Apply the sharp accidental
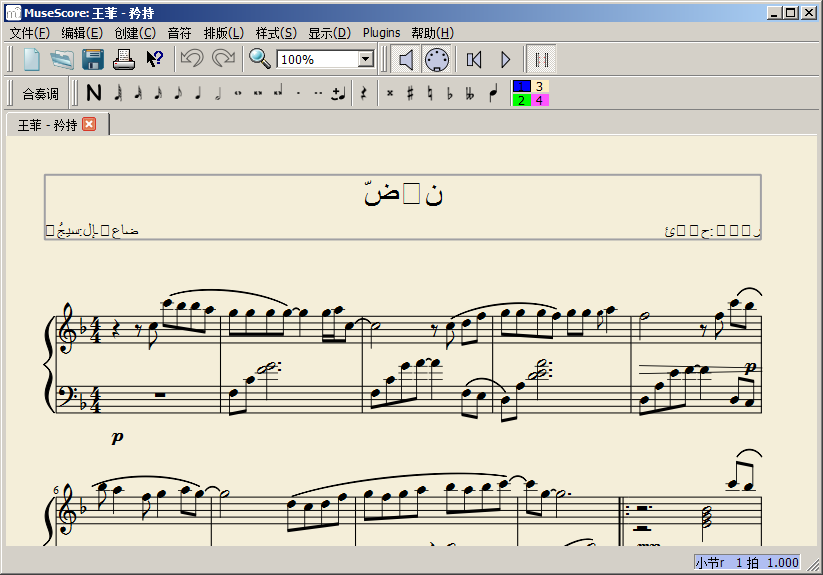The height and width of the screenshot is (575, 823). (410, 93)
